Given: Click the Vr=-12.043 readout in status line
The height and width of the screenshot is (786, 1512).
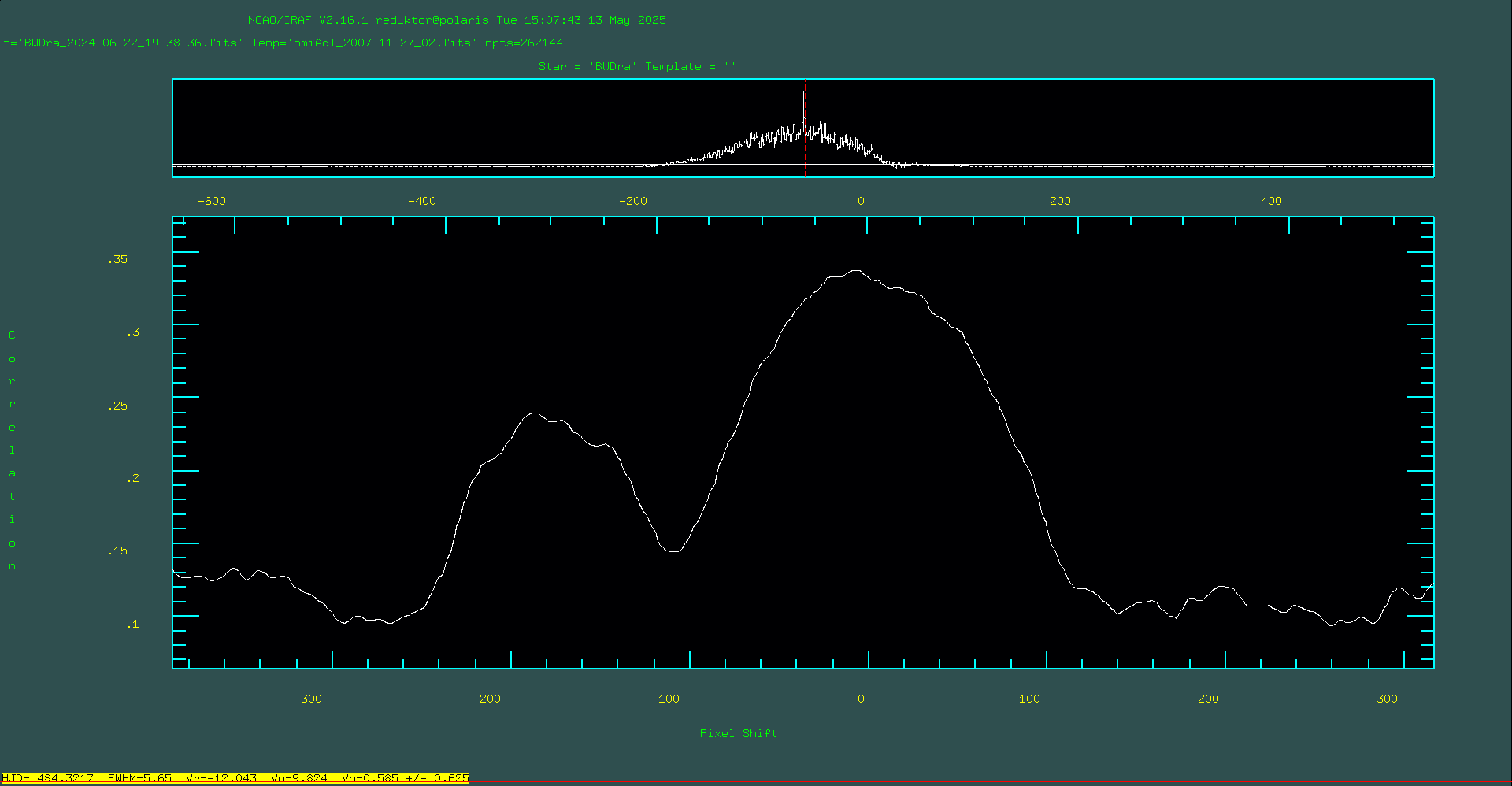Looking at the screenshot, I should point(221,778).
